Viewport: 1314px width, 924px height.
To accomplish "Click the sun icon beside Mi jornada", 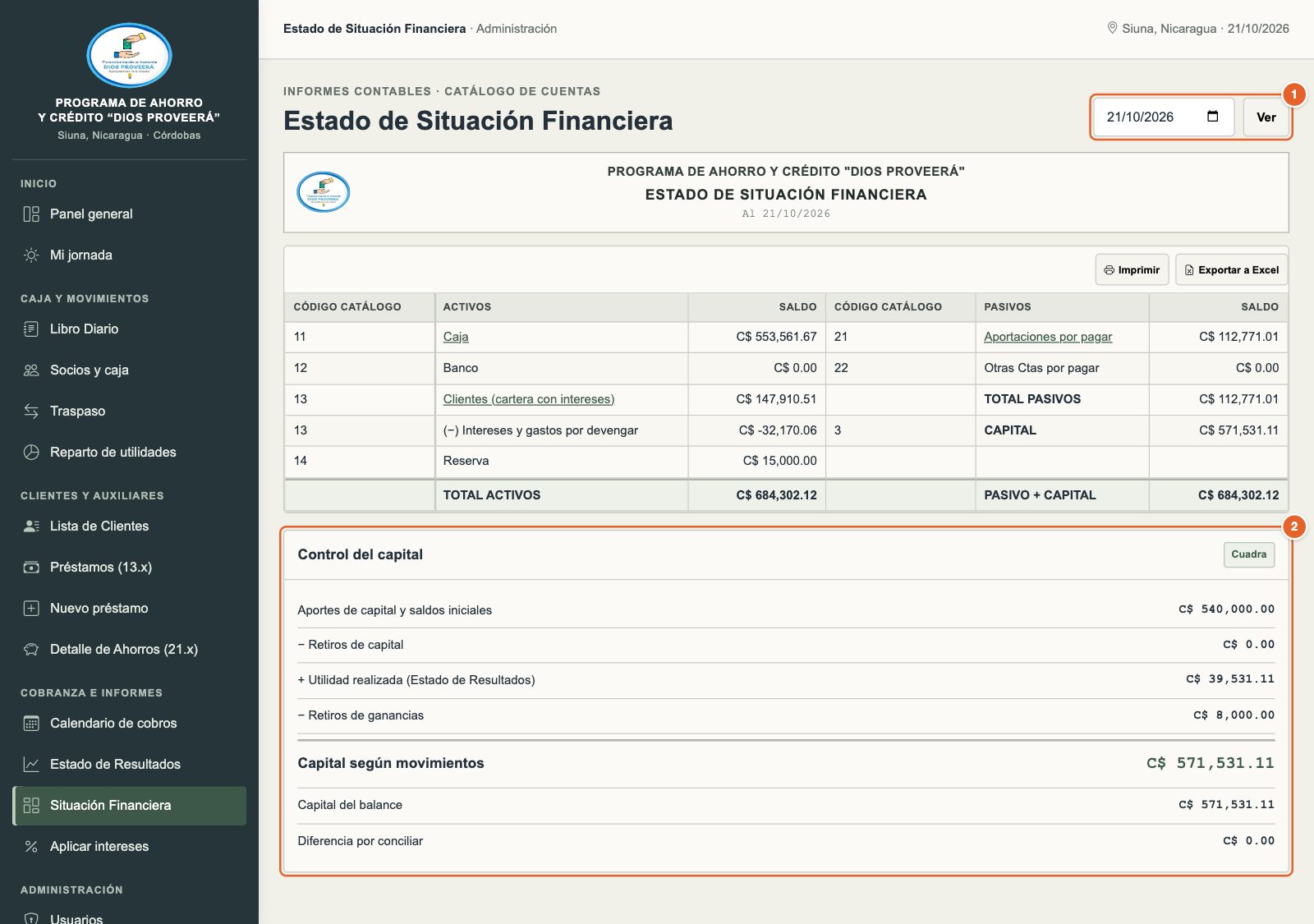I will [31, 255].
